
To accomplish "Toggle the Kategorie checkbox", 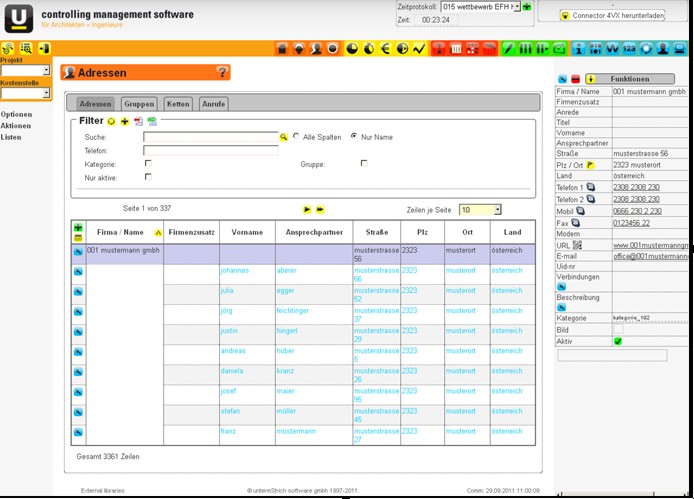I will coord(148,163).
